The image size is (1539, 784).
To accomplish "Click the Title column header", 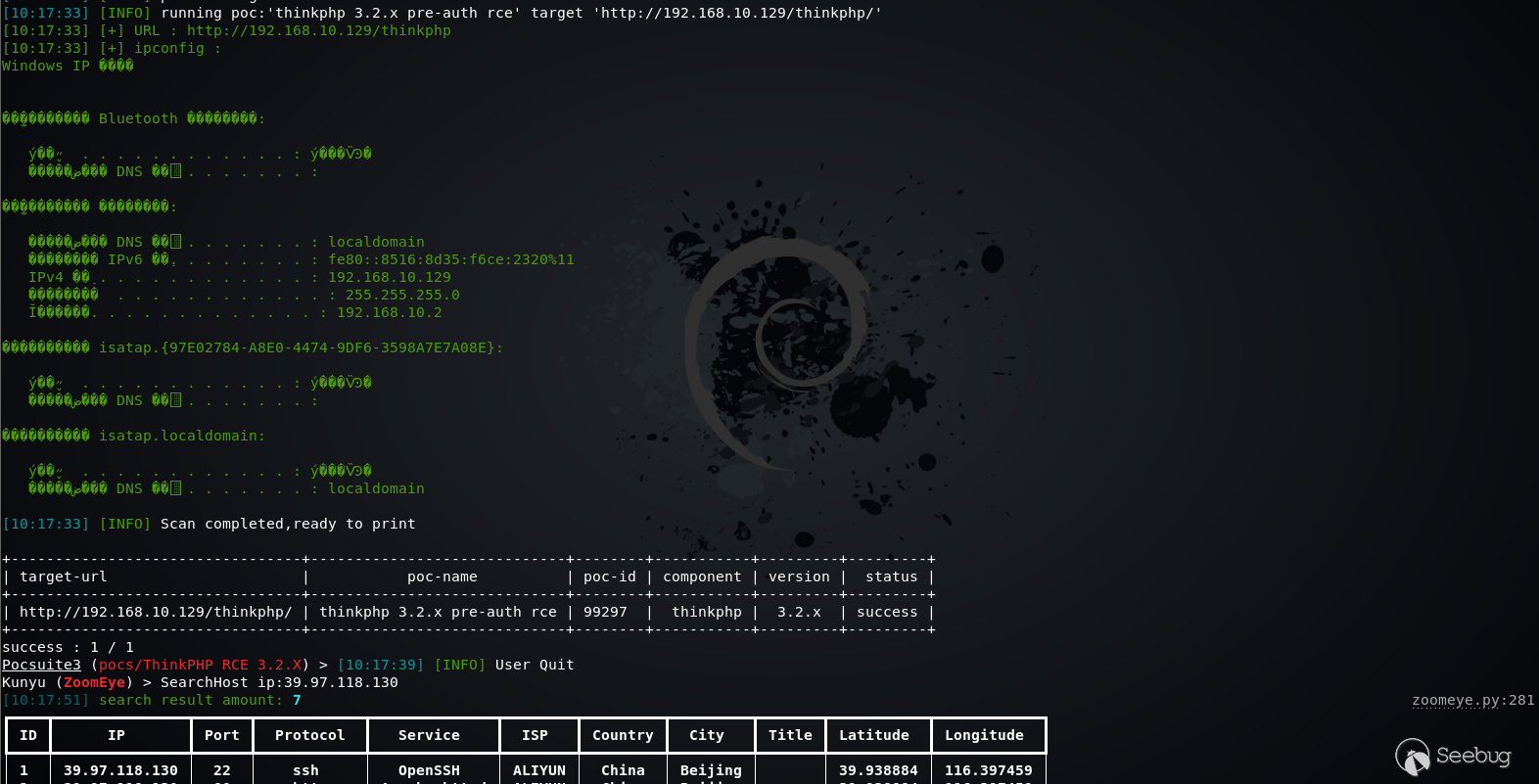I will pyautogui.click(x=790, y=735).
